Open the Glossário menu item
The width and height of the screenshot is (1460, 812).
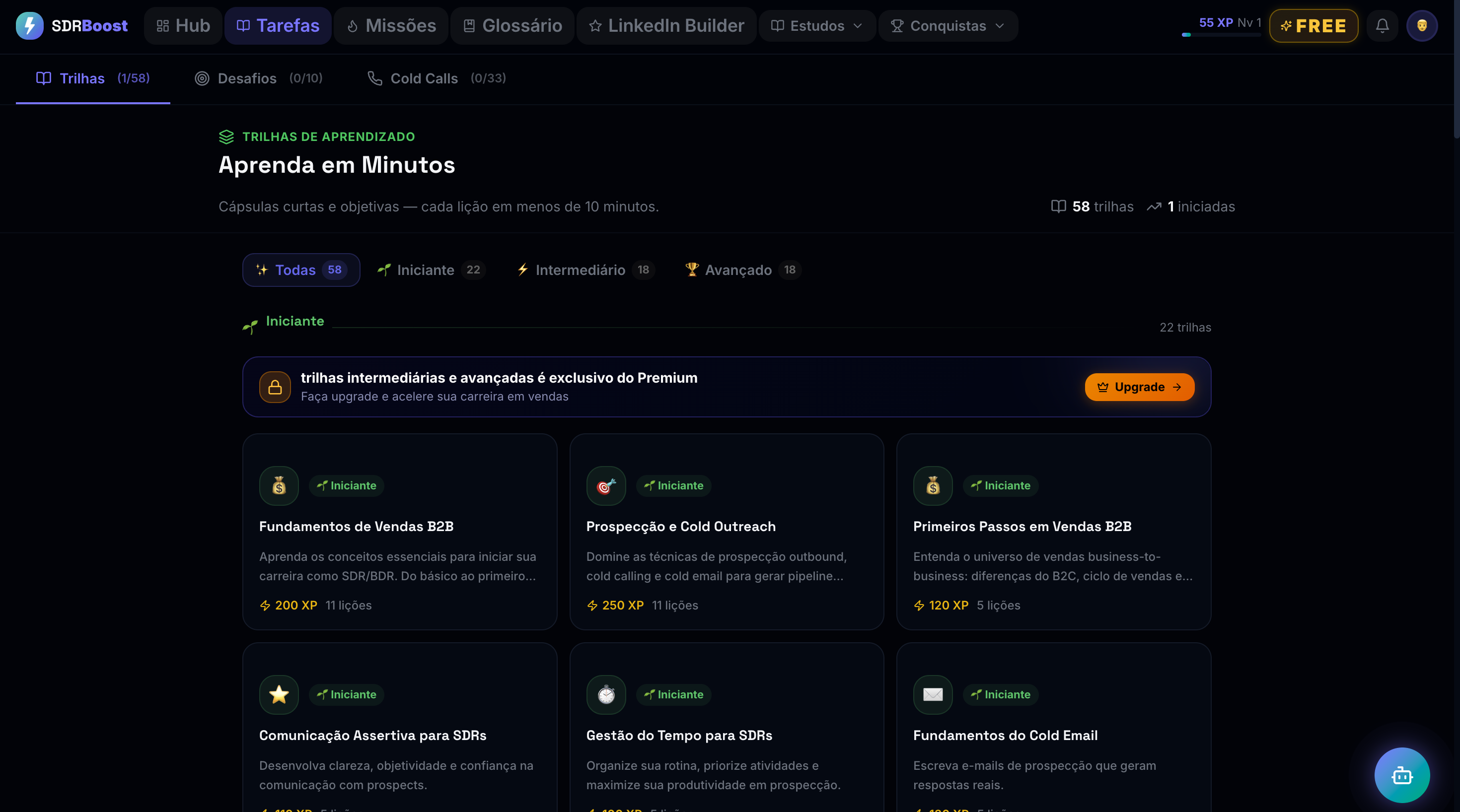click(510, 25)
